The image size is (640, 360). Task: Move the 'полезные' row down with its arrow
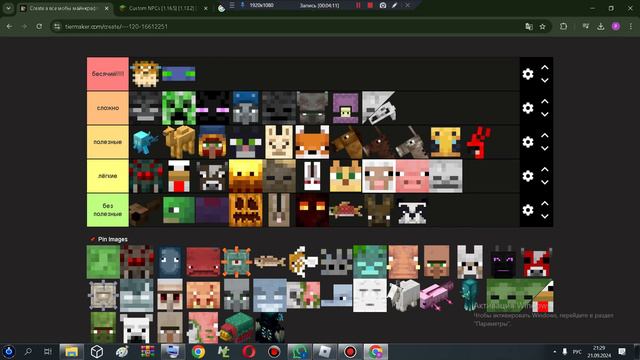(545, 149)
